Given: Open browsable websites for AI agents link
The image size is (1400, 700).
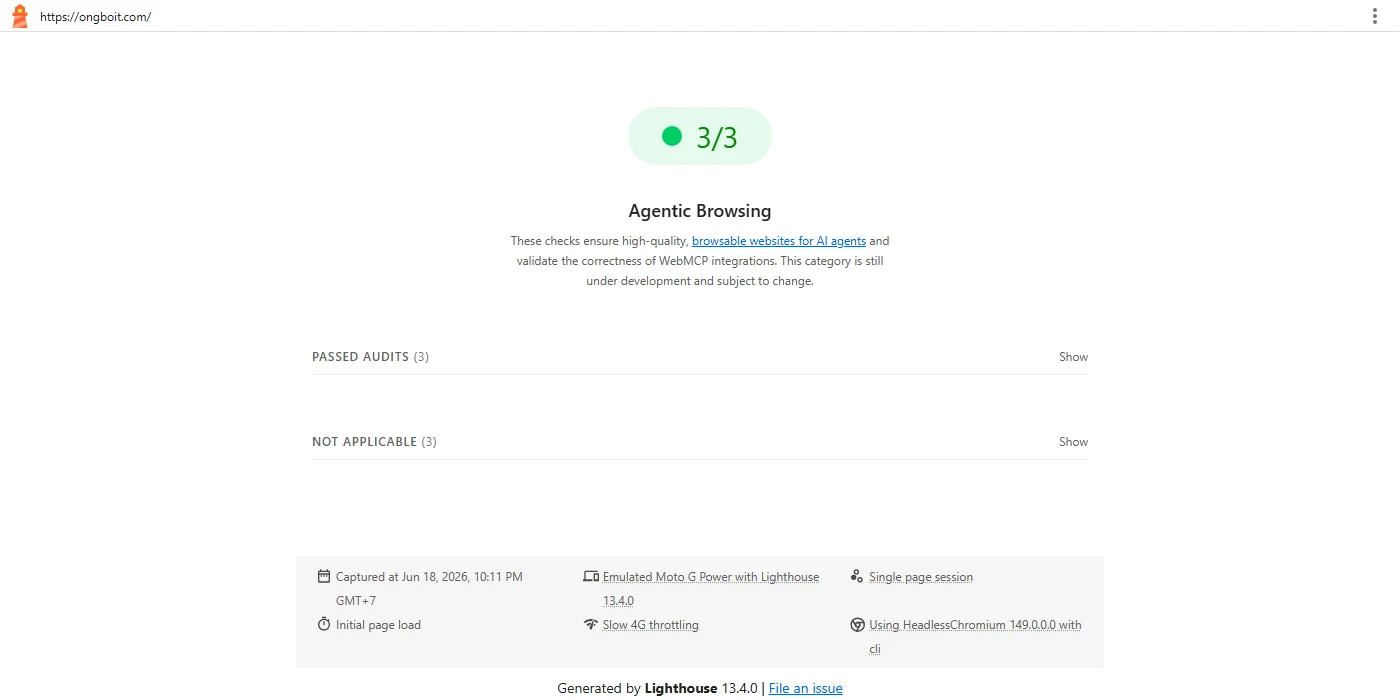Looking at the screenshot, I should pyautogui.click(x=779, y=241).
